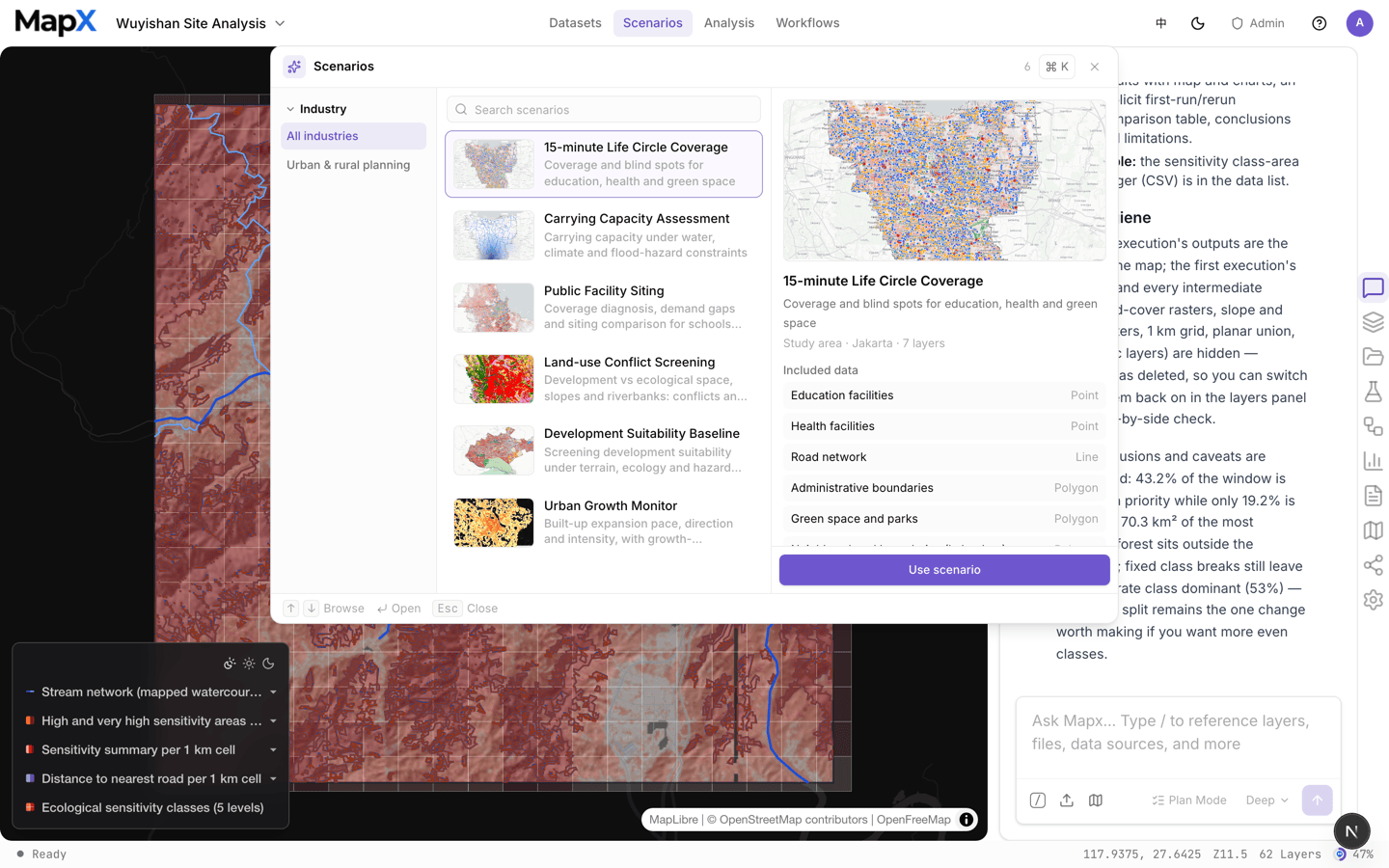Open the layers stack icon in right sidebar
The height and width of the screenshot is (868, 1389).
[x=1373, y=322]
